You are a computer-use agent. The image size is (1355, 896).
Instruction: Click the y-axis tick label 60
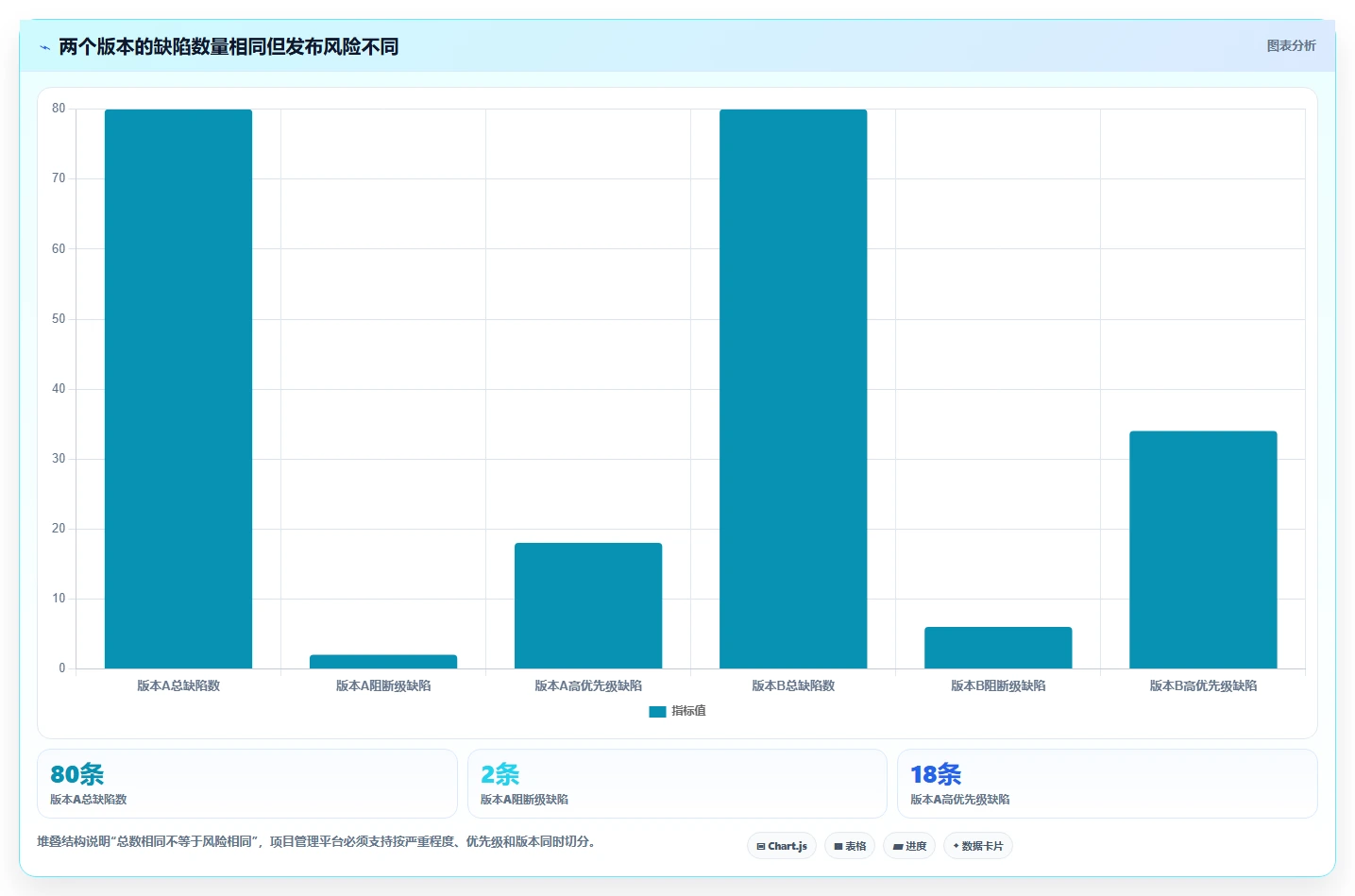[59, 249]
